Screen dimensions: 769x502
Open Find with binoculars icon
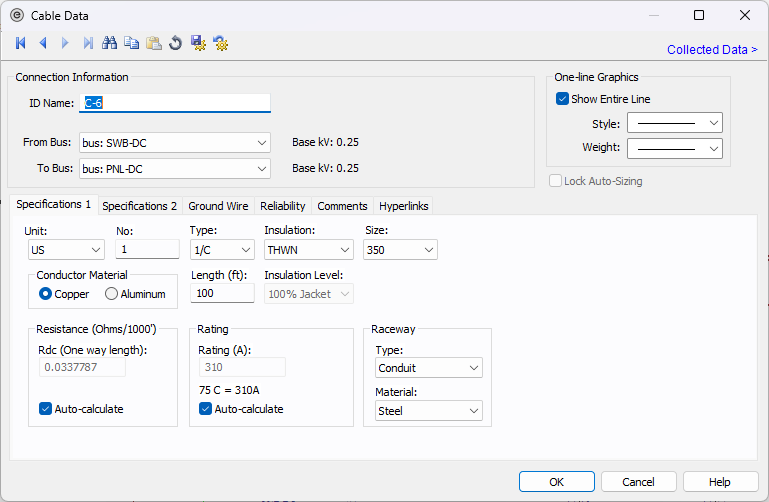tap(109, 43)
